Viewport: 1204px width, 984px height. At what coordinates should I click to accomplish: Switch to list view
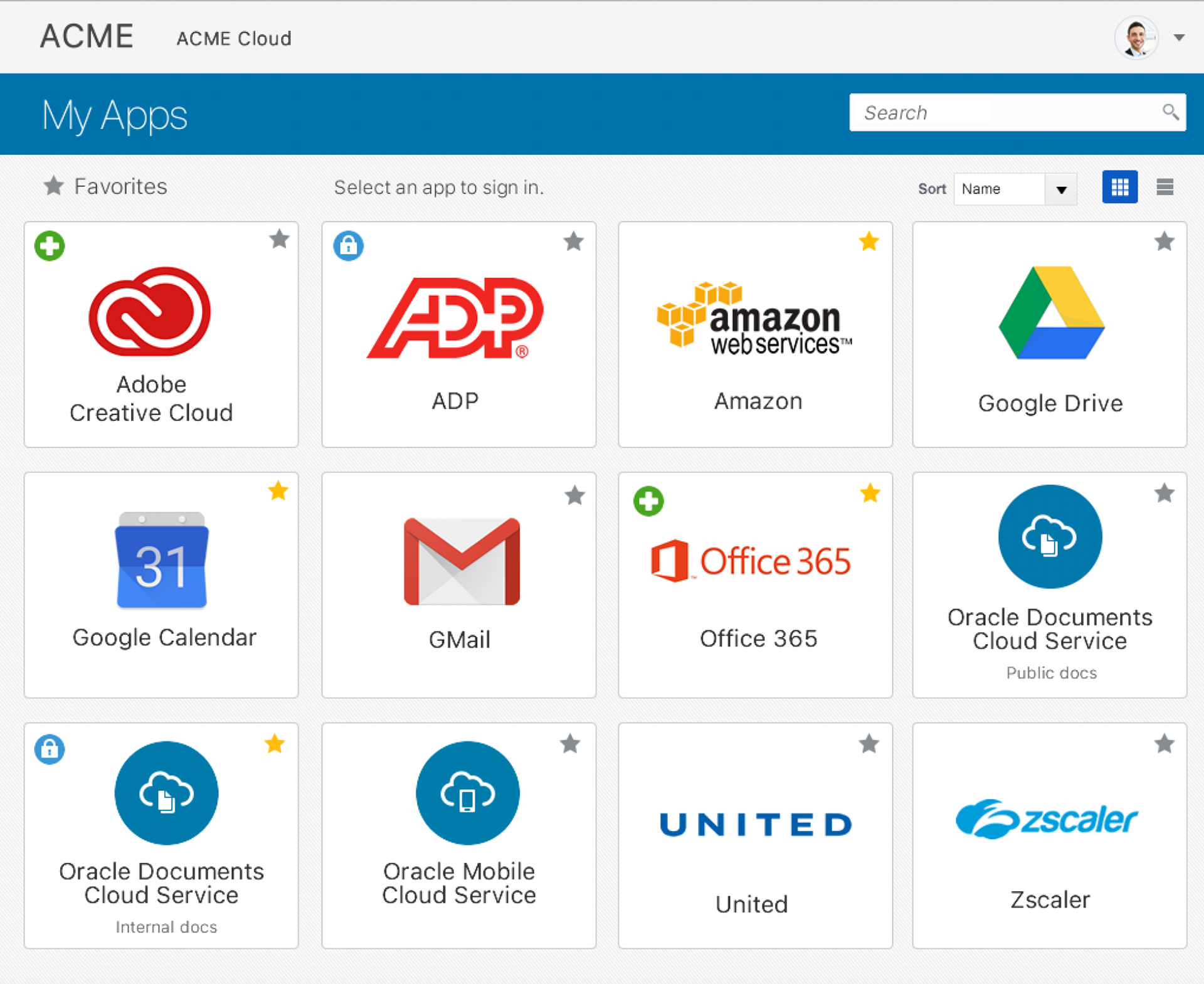pos(1165,187)
